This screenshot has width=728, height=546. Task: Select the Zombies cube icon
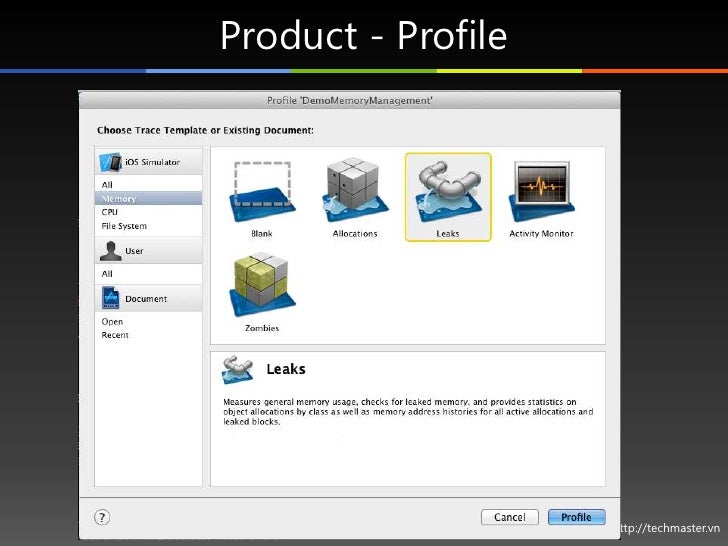point(262,284)
